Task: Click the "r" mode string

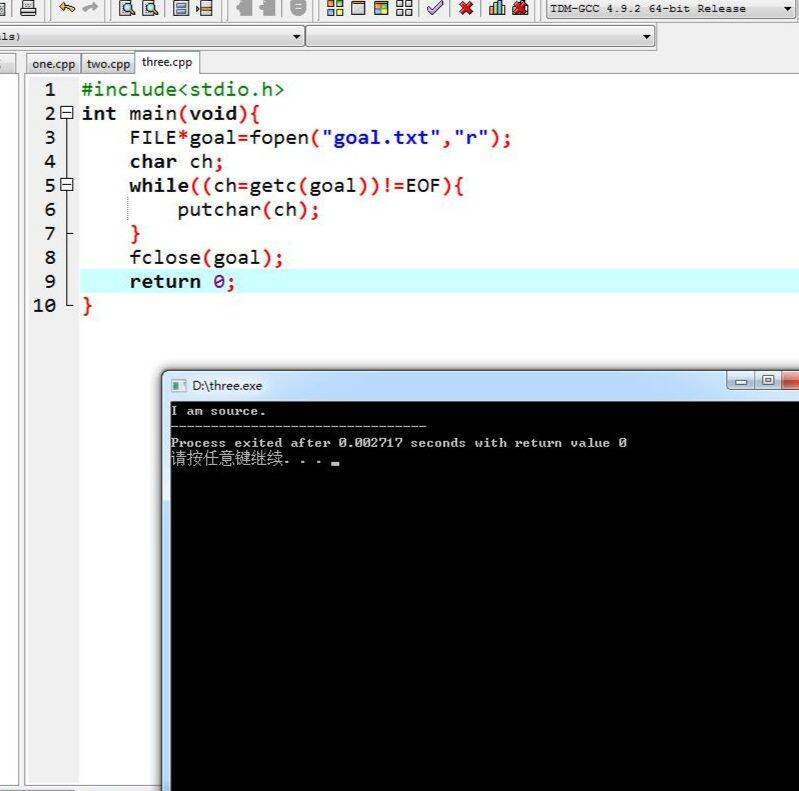Action: coord(471,138)
